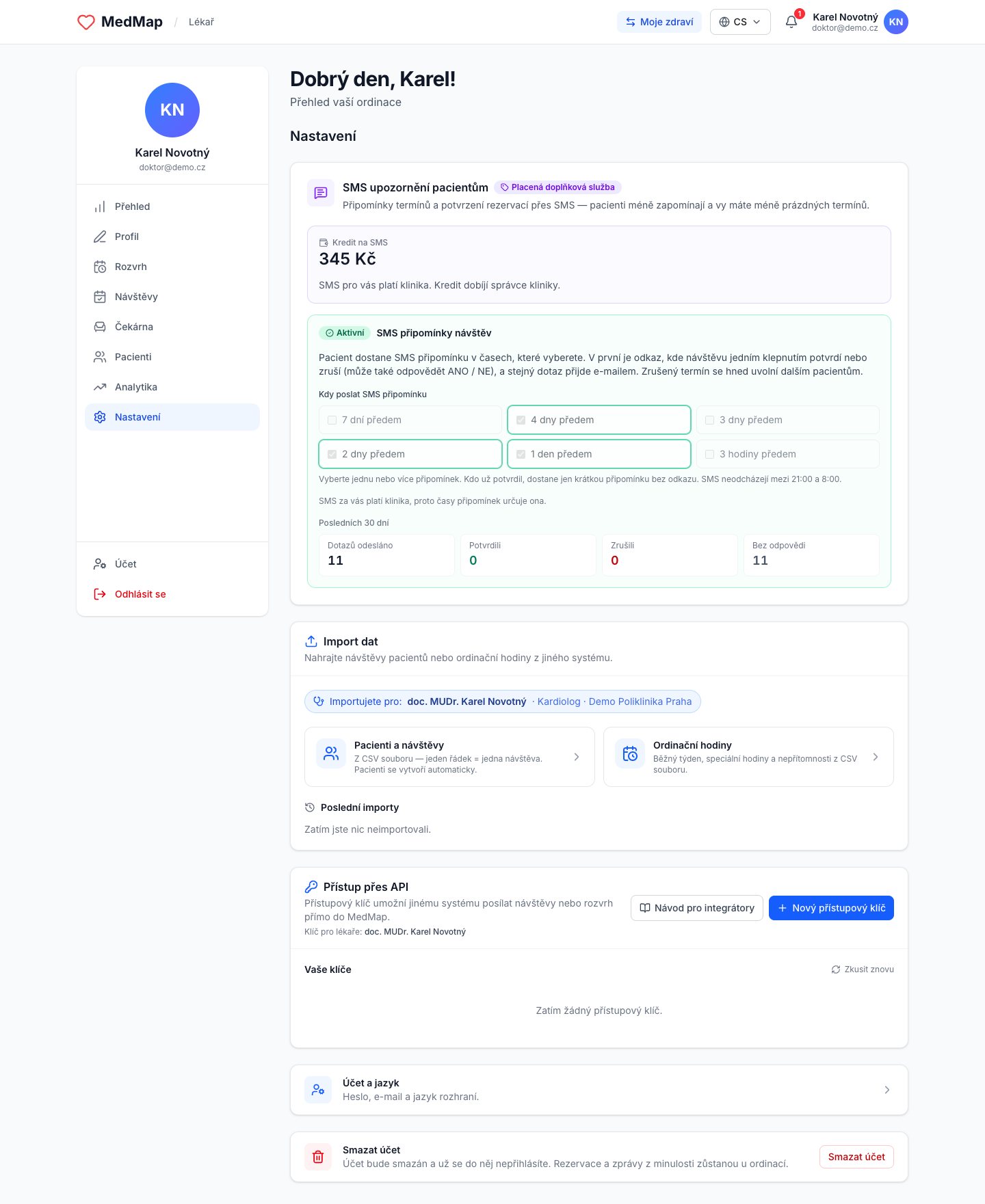Toggle the 4 dny předem checkbox
This screenshot has width=985, height=1204.
tap(521, 420)
